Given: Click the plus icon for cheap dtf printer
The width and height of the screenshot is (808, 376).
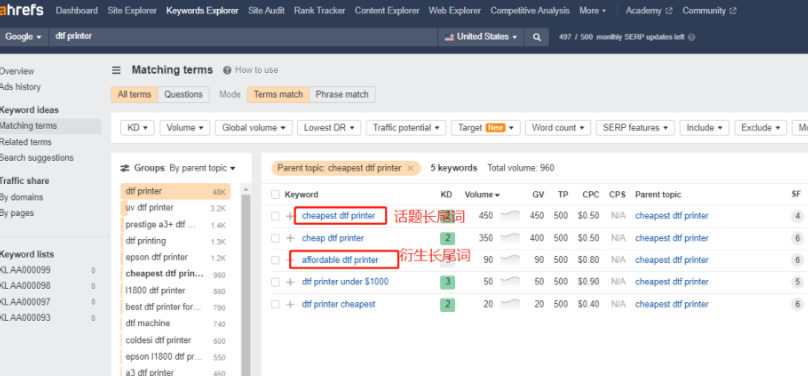Looking at the screenshot, I should pyautogui.click(x=290, y=238).
